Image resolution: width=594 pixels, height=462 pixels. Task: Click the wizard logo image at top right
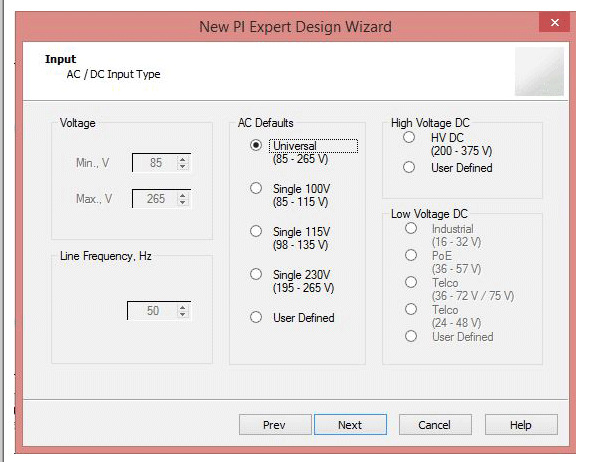pos(539,72)
